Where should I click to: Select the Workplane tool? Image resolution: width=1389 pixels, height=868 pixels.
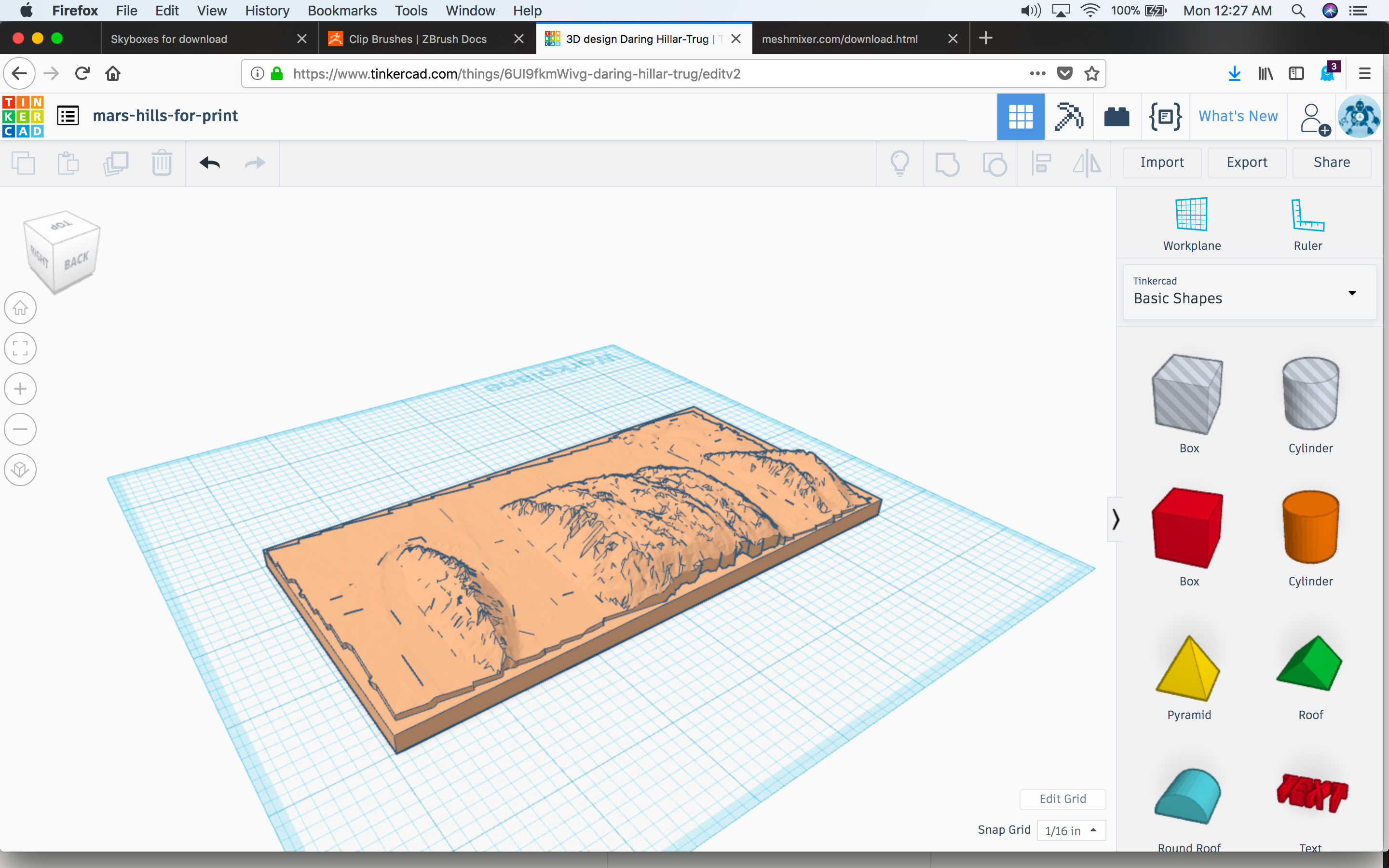(x=1192, y=224)
